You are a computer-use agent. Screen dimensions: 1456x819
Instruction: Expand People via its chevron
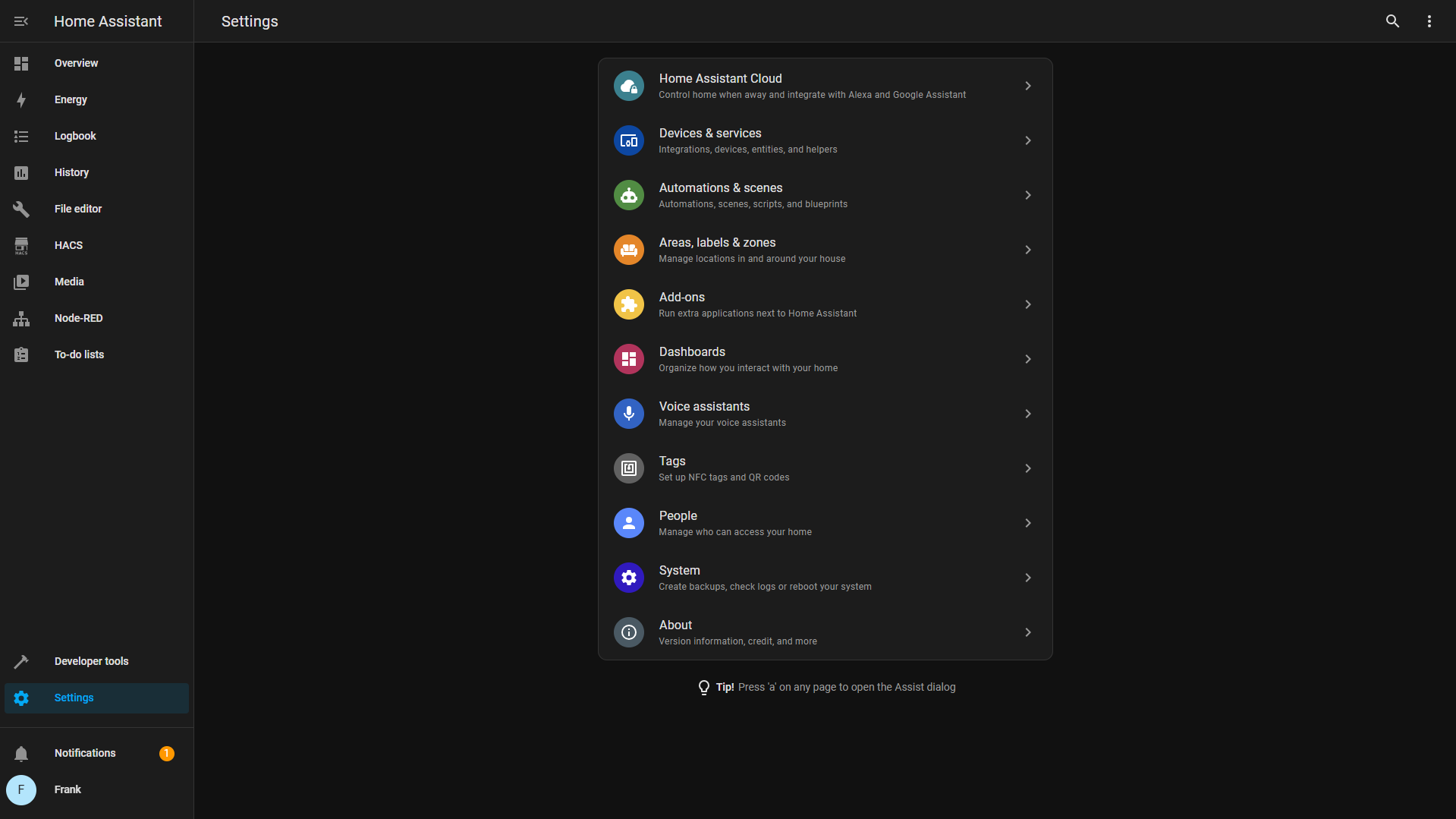[x=1028, y=523]
